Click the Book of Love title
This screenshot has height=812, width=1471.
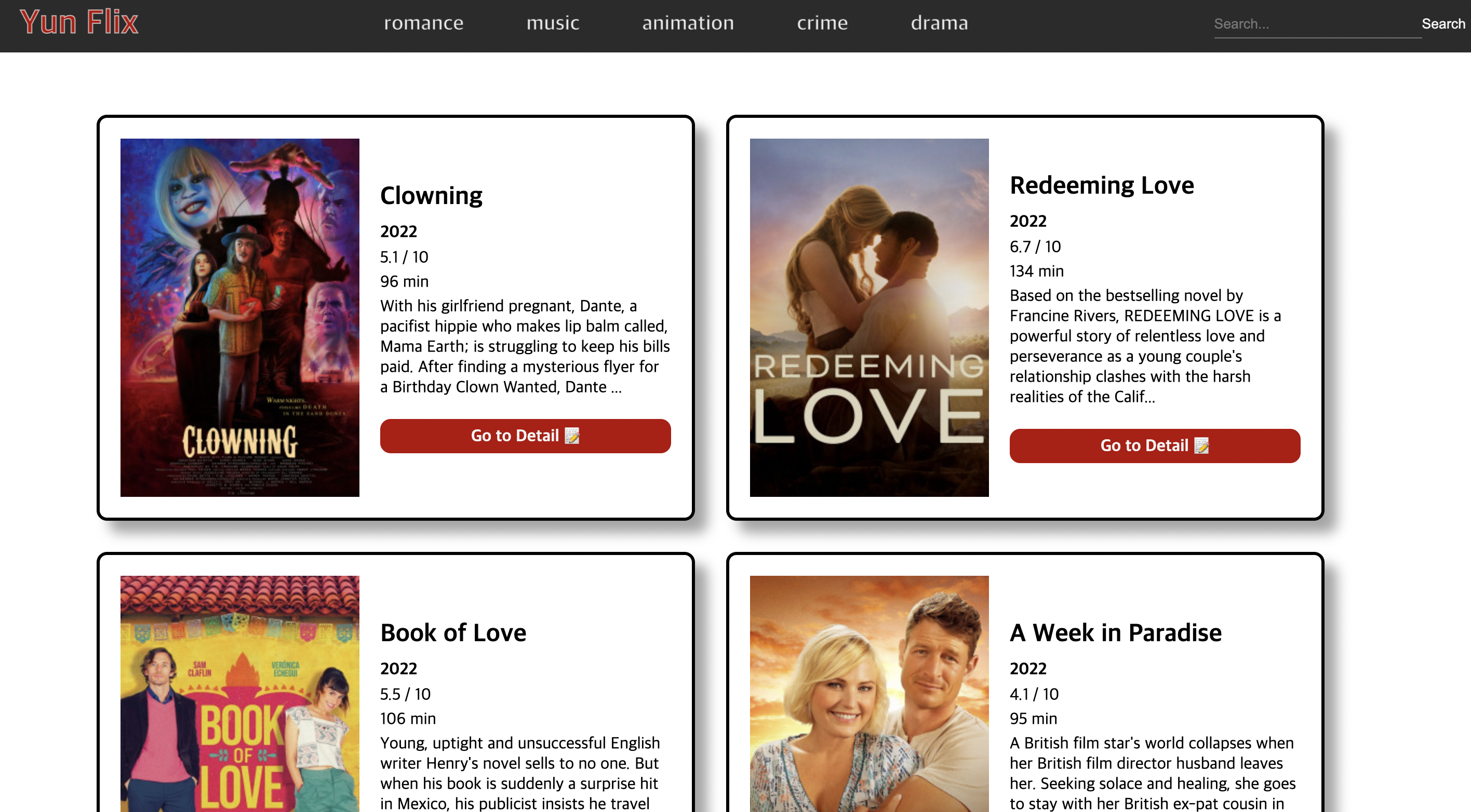tap(453, 633)
